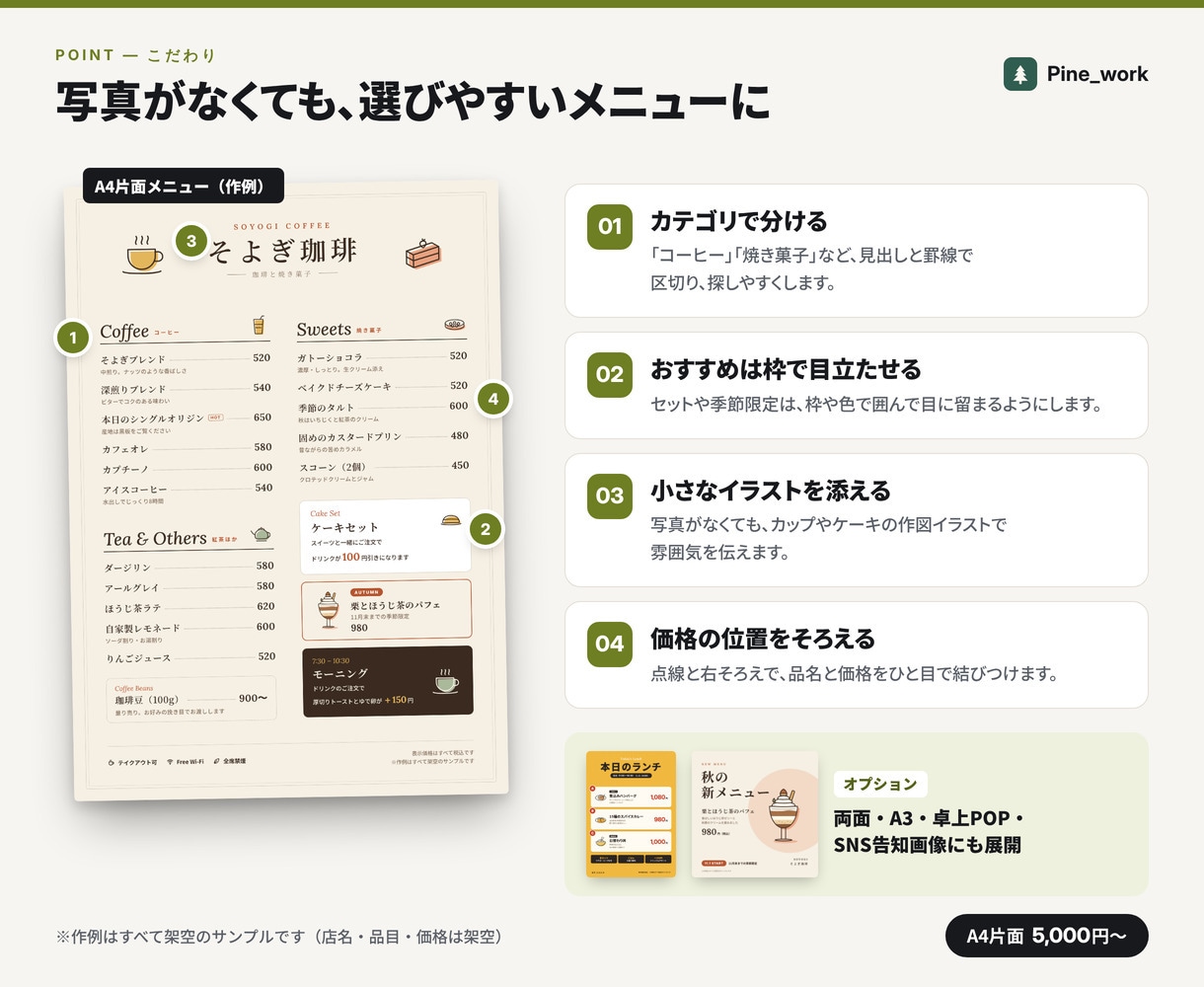1204x987 pixels.
Task: Click the Tea & Others category heading
Action: [x=155, y=538]
